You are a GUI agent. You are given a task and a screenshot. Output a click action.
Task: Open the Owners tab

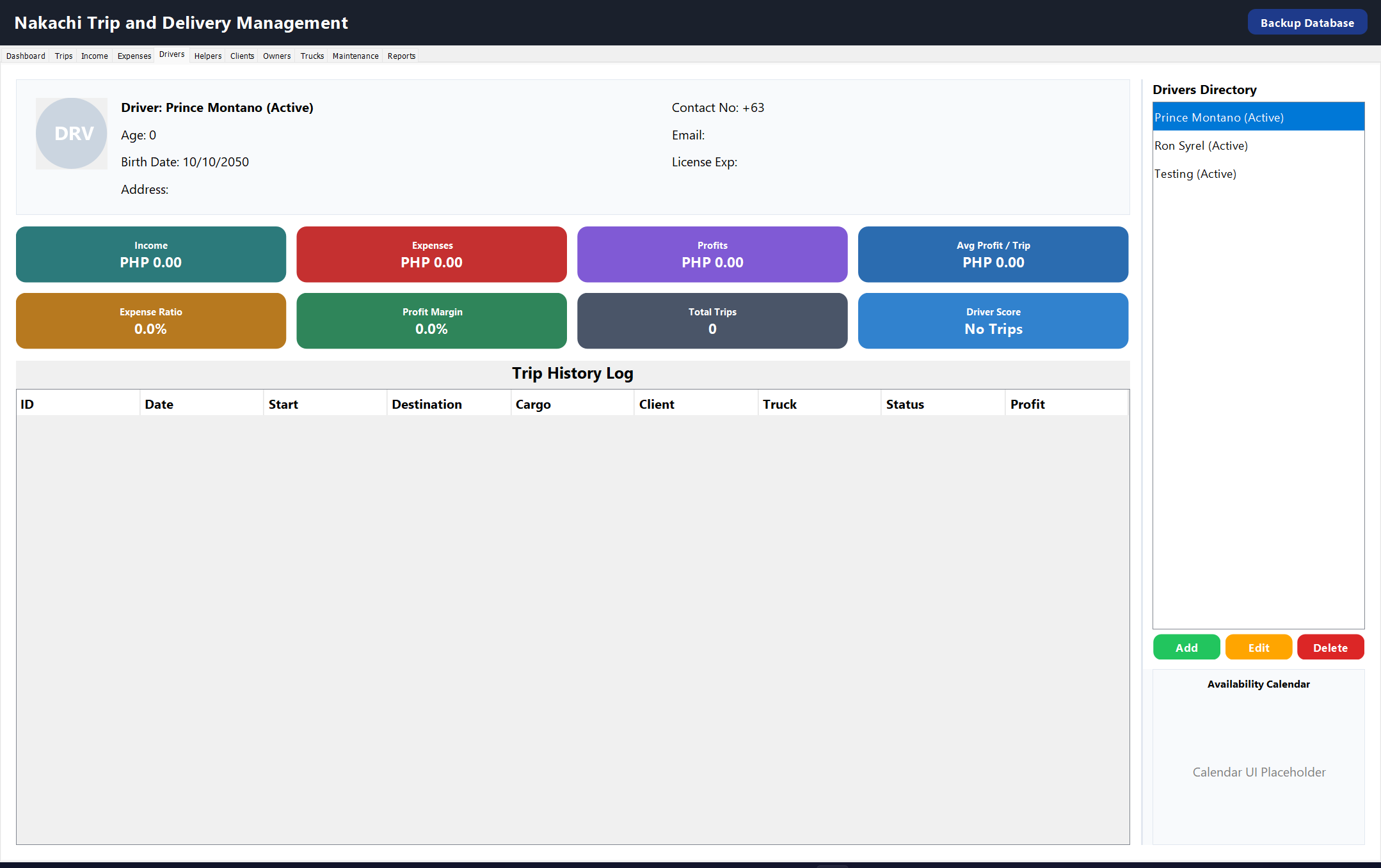(x=277, y=56)
